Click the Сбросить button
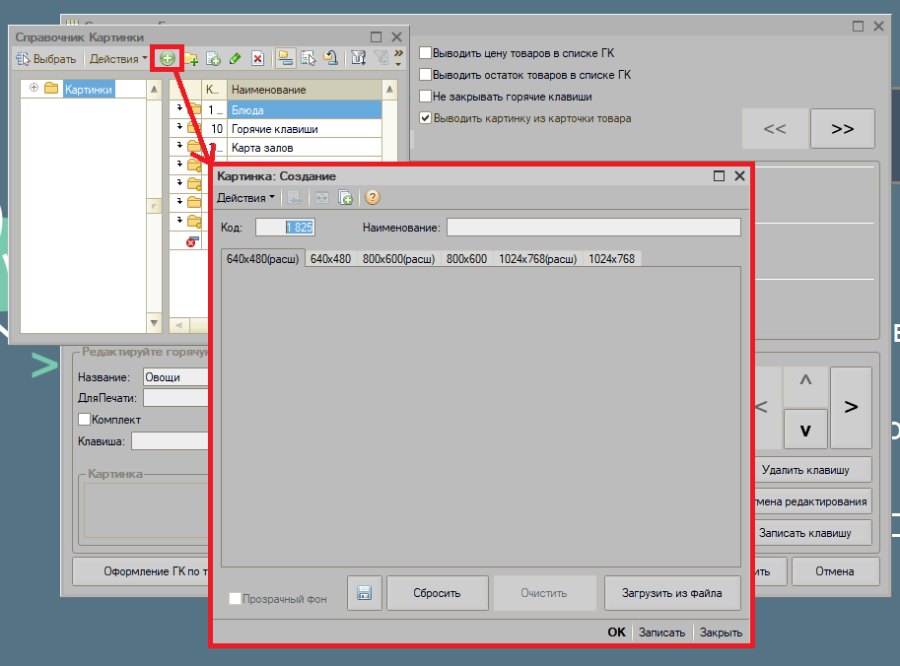This screenshot has height=666, width=900. (x=437, y=593)
